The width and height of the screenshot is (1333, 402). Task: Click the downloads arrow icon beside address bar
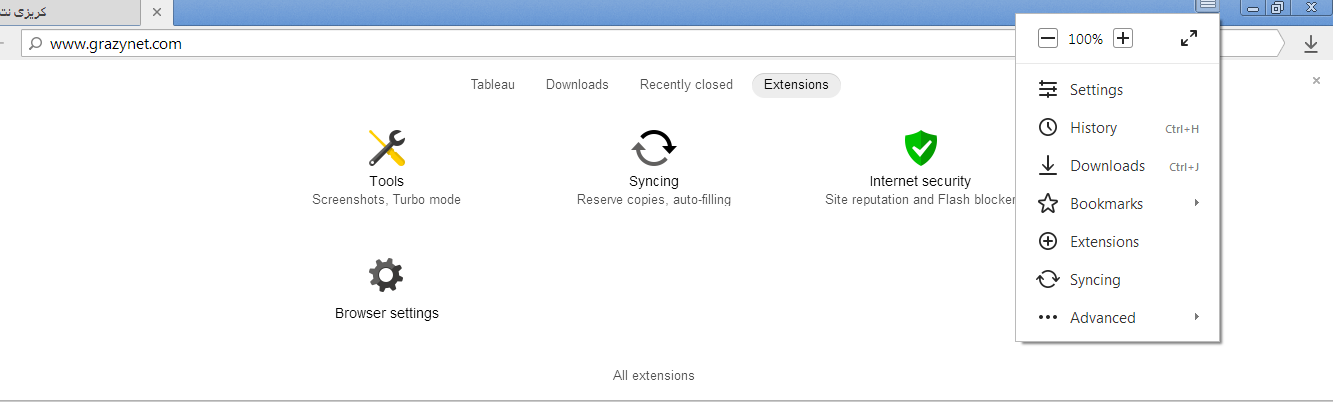click(x=1311, y=44)
